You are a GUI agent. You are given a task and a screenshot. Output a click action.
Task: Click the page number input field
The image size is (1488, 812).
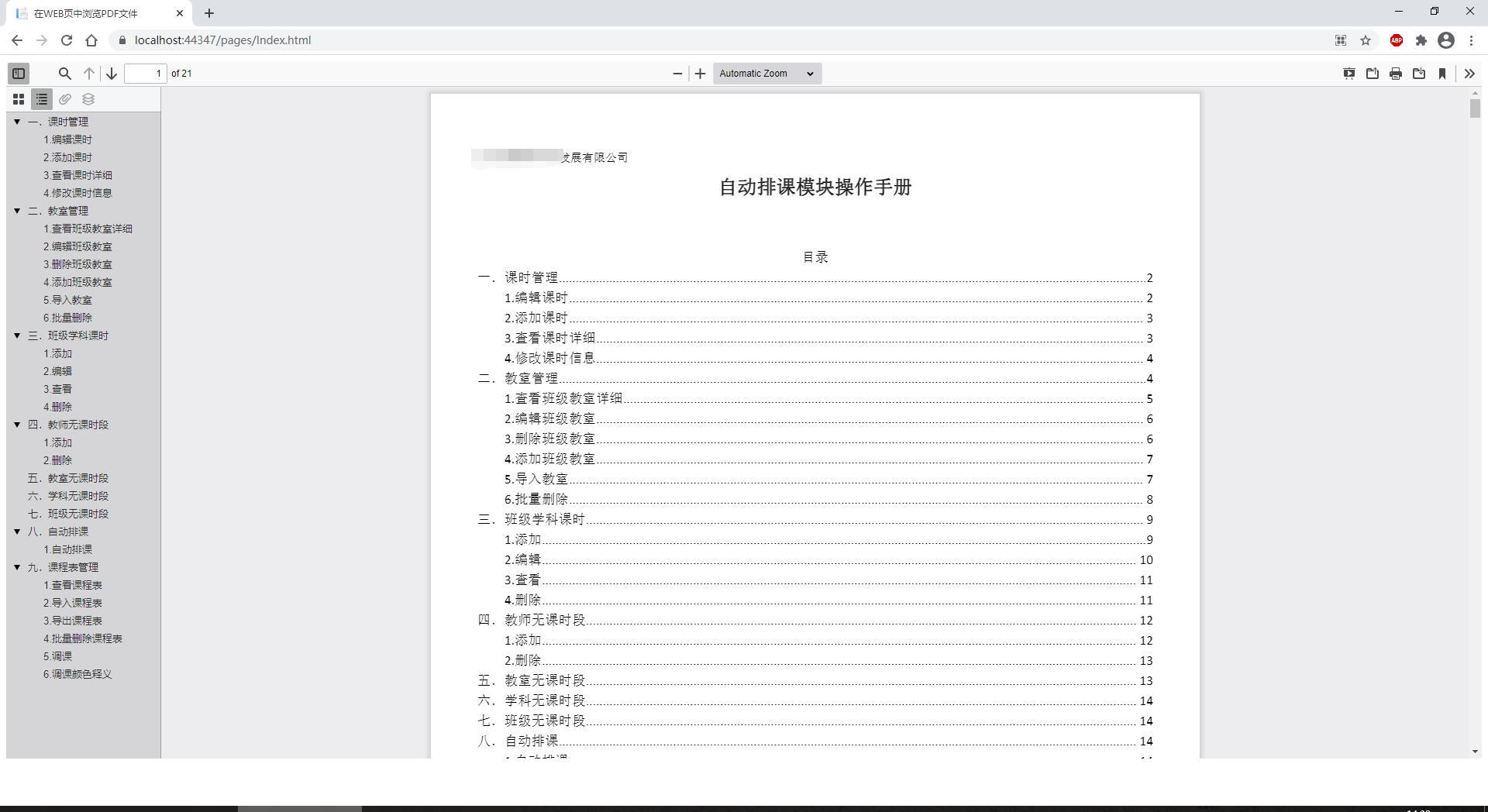(146, 74)
